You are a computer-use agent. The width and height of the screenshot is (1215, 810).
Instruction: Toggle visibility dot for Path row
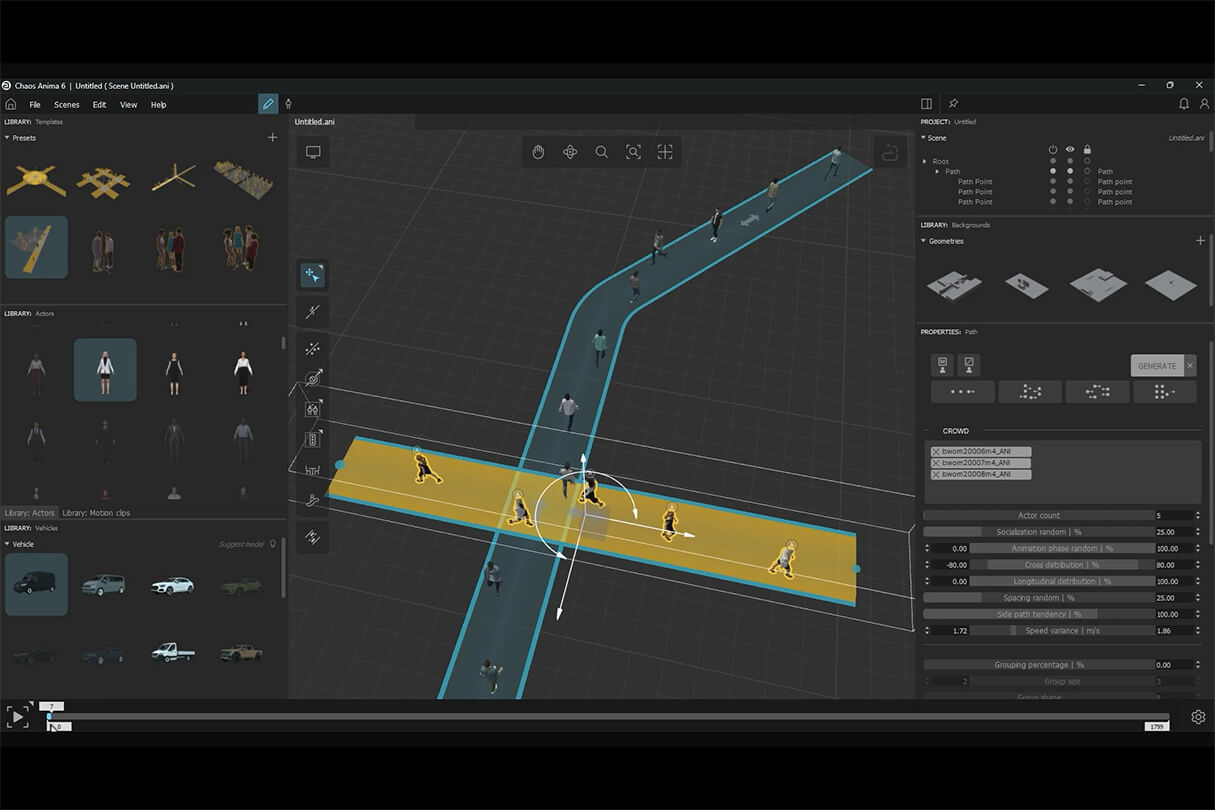pos(1070,172)
